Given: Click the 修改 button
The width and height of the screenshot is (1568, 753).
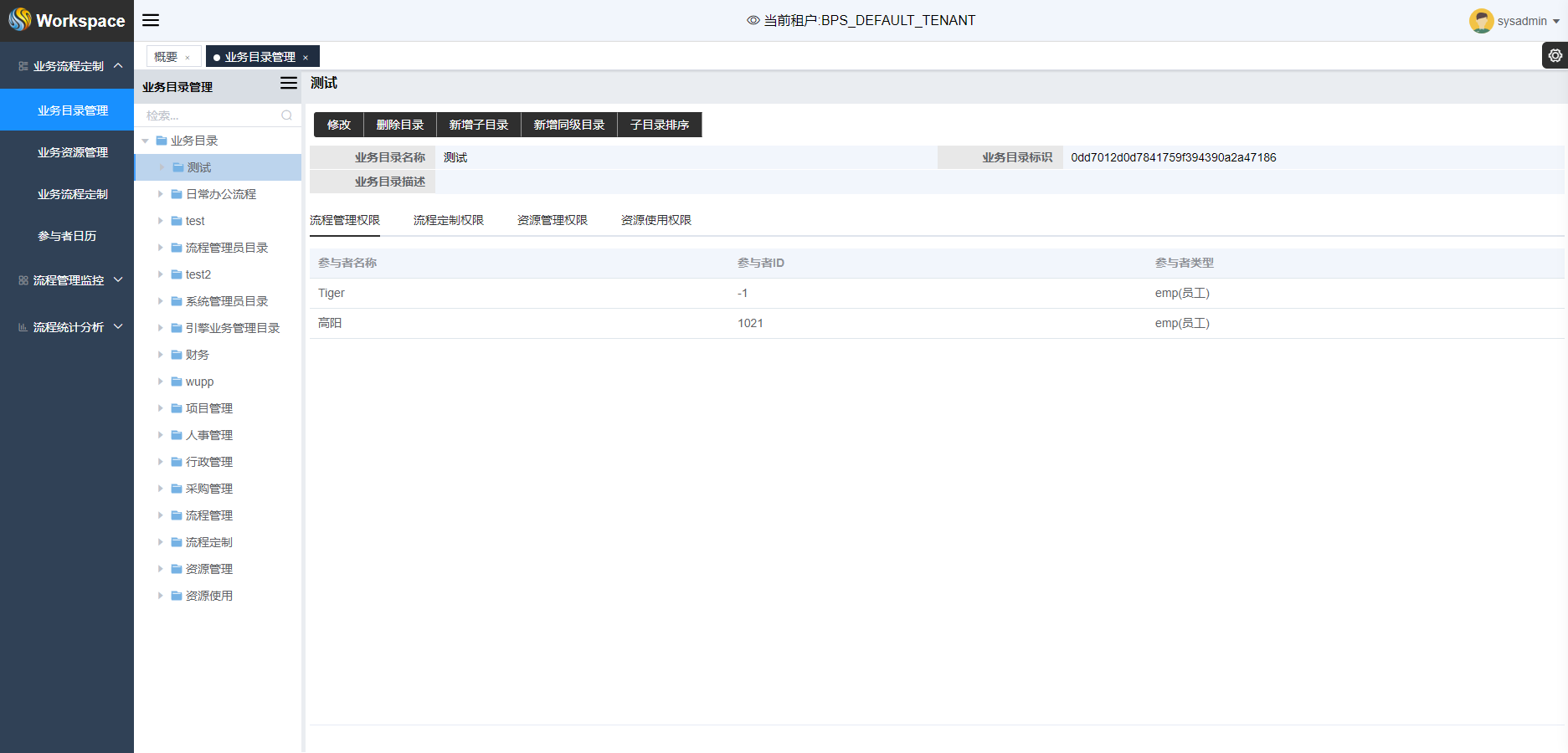Looking at the screenshot, I should (x=338, y=125).
